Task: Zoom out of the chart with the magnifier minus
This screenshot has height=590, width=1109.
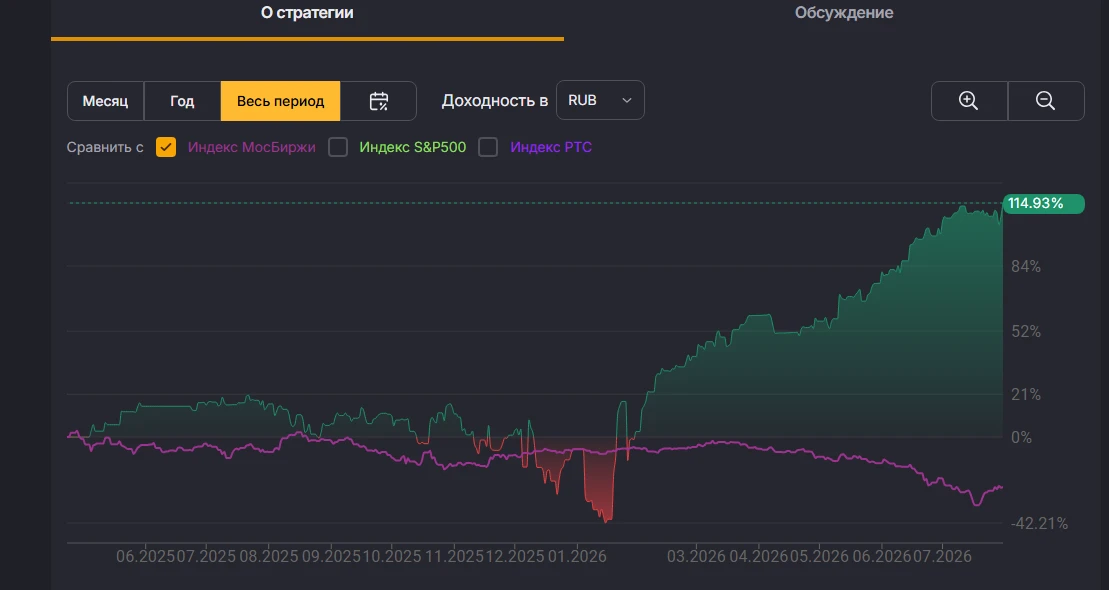Action: 1045,101
